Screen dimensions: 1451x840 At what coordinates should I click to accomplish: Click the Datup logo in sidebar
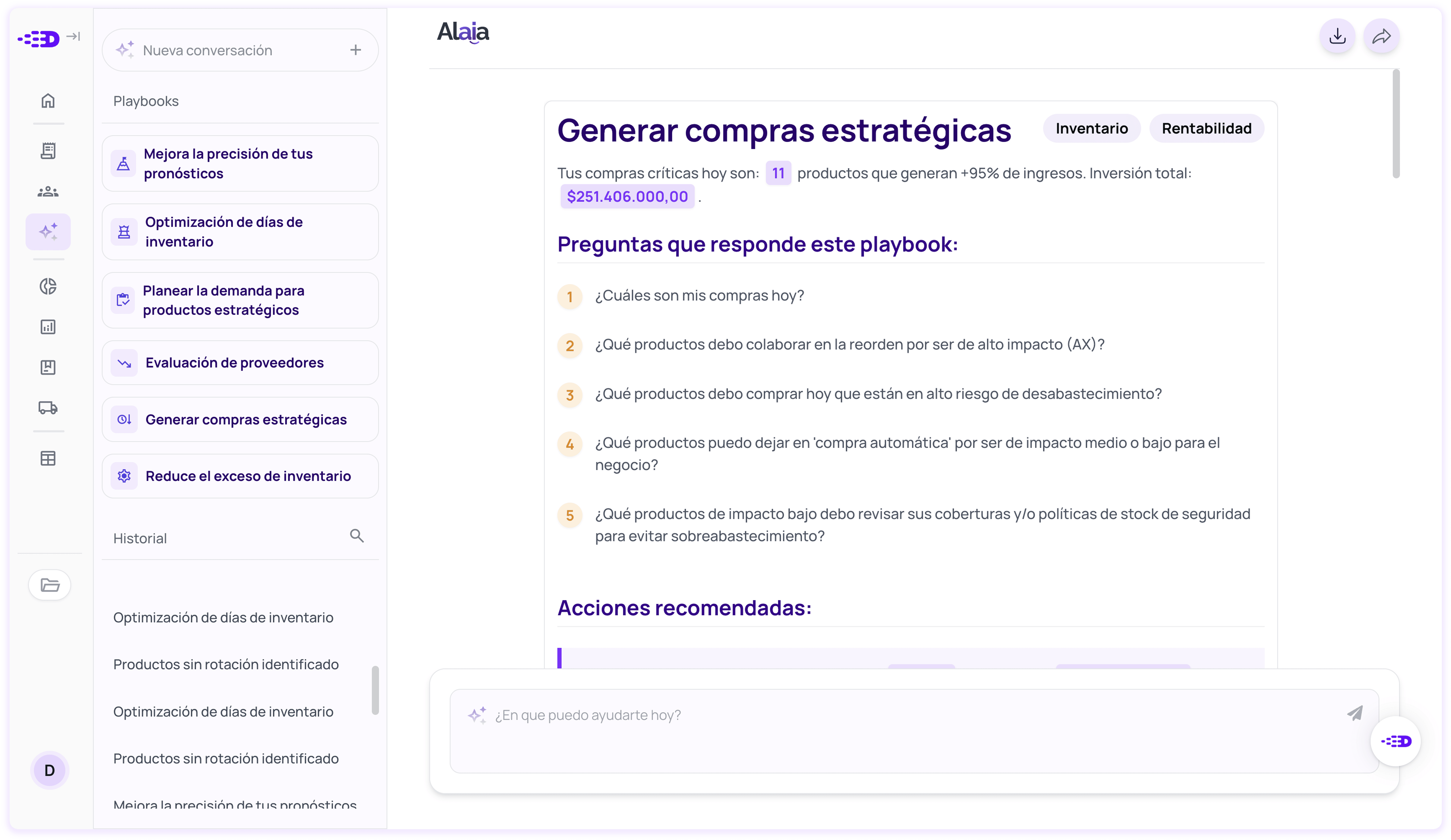click(x=39, y=39)
